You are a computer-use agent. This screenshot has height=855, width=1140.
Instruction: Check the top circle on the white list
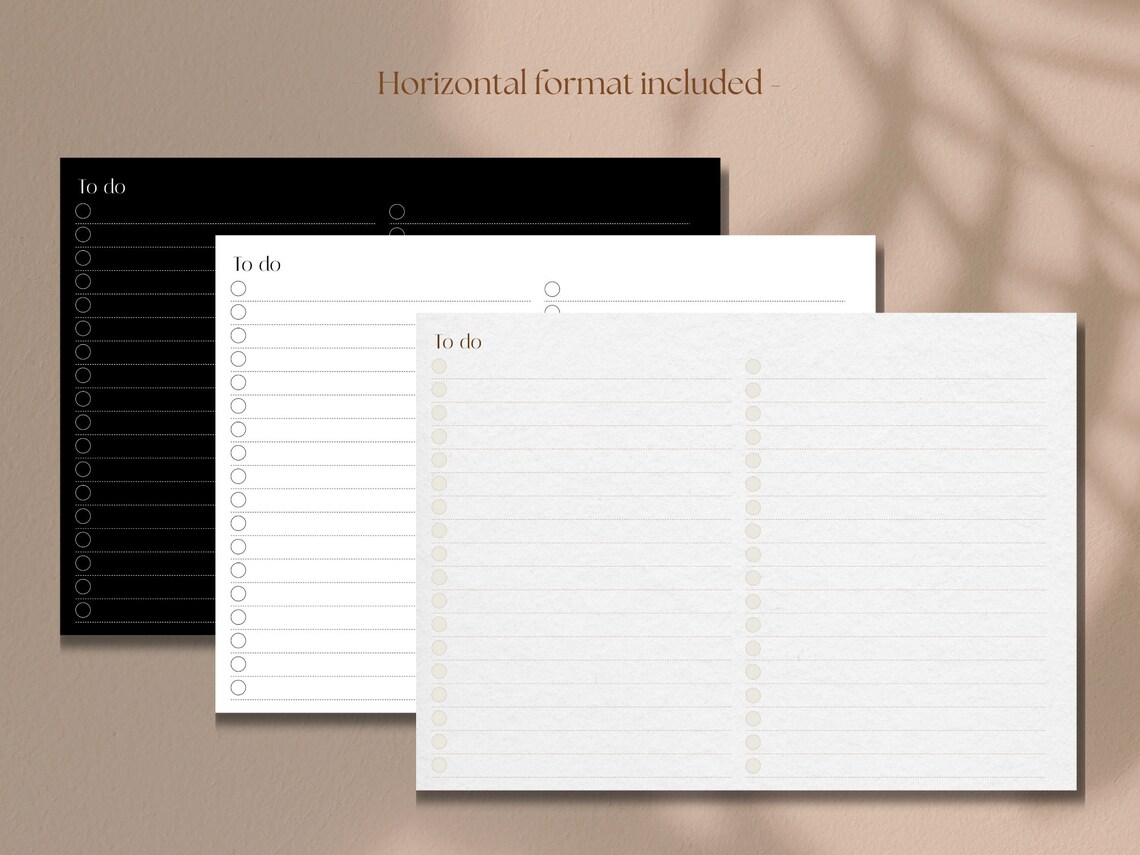(238, 288)
